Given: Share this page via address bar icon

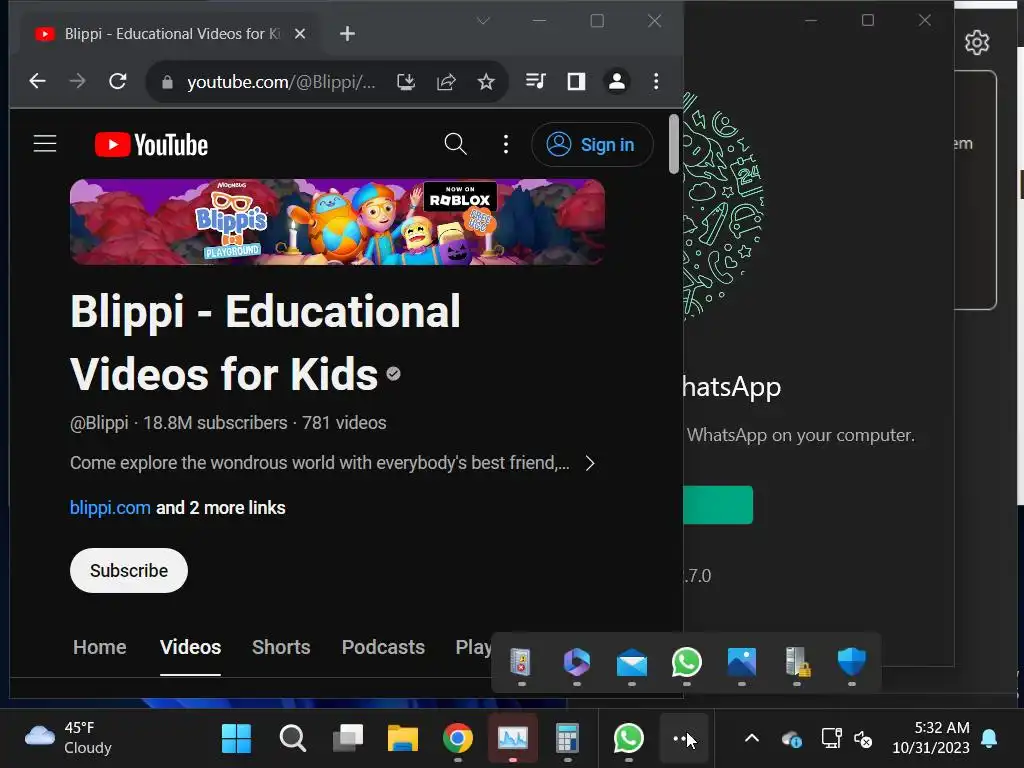Looking at the screenshot, I should point(446,82).
